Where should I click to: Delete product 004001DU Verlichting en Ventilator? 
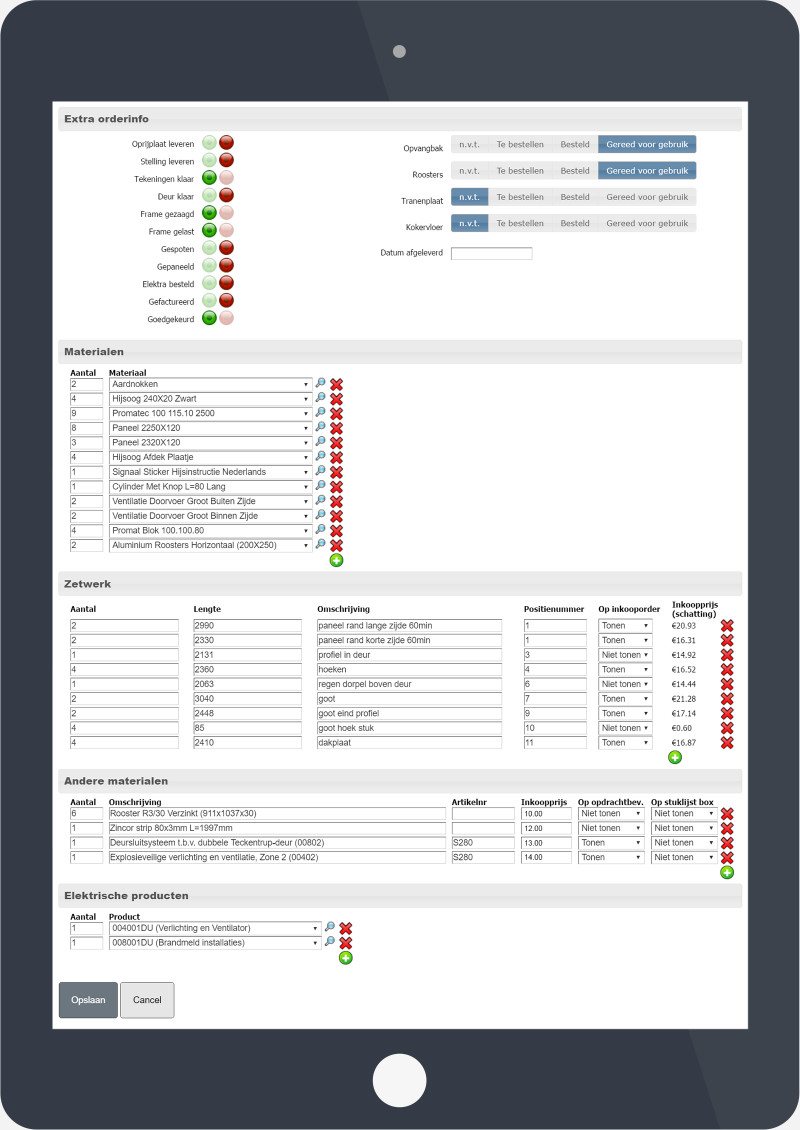[346, 928]
